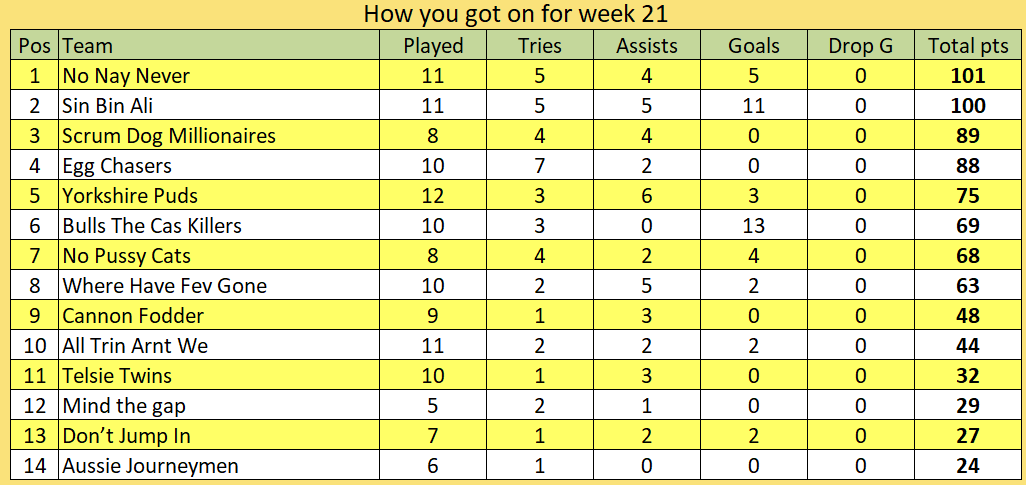This screenshot has height=485, width=1026.
Task: Select Bulls The Cas Killers cell
Action: pyautogui.click(x=219, y=226)
